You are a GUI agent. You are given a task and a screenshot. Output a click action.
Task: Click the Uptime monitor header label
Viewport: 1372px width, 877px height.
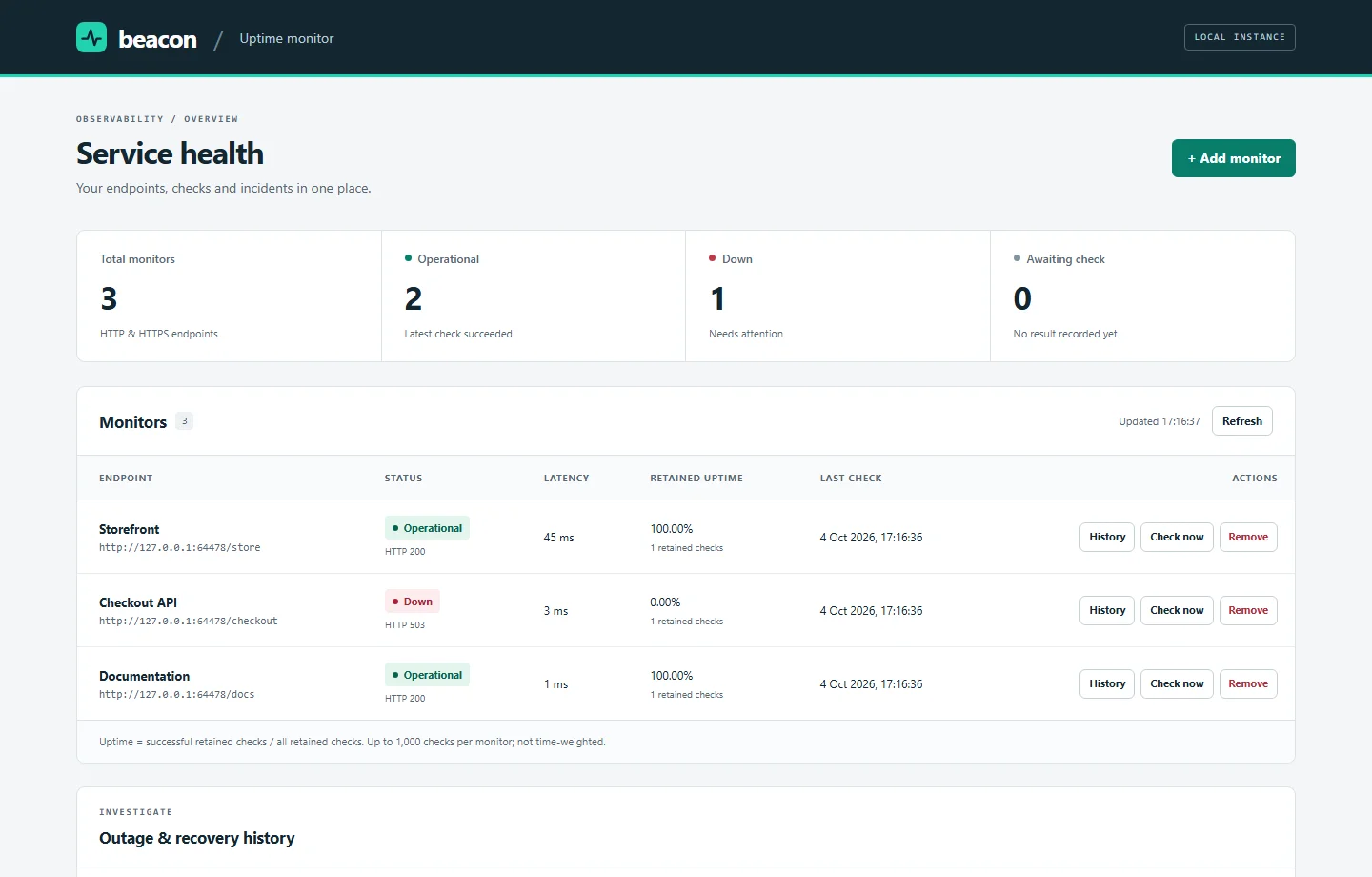click(x=286, y=38)
